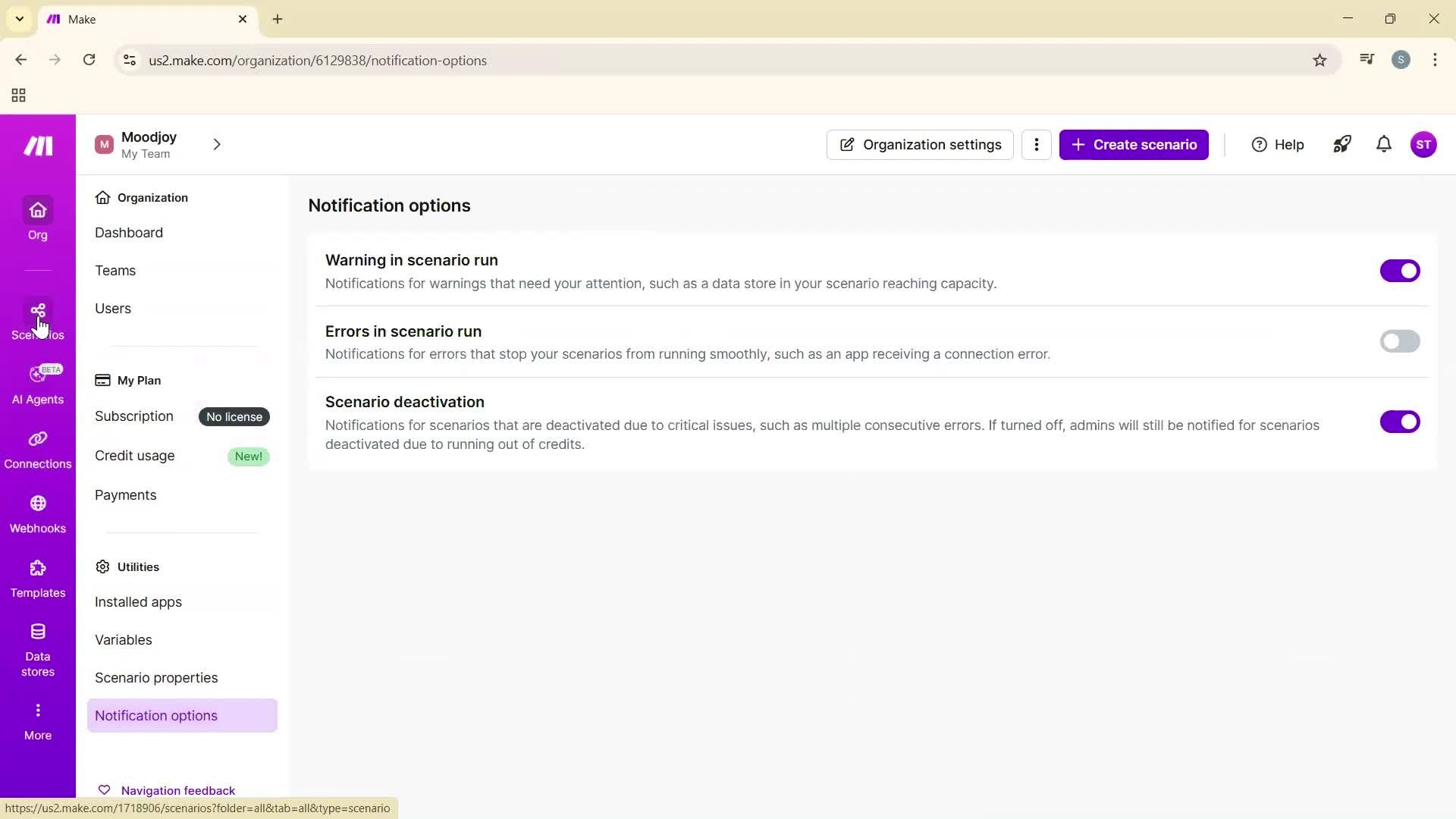Turn off Scenario deactivation notifications
This screenshot has height=819, width=1456.
click(x=1399, y=422)
